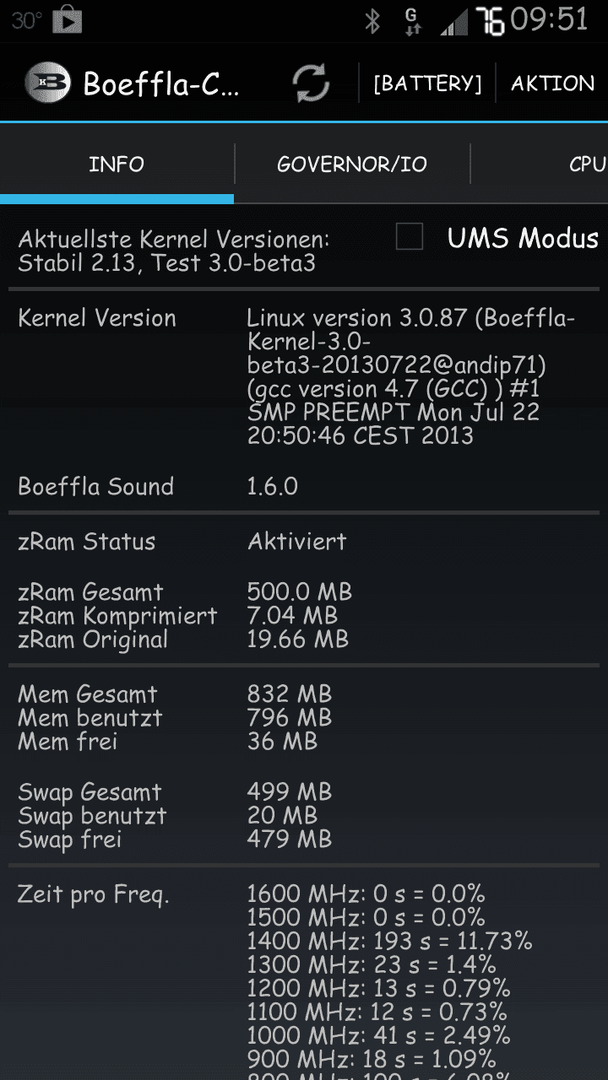This screenshot has width=608, height=1080.
Task: Tap the mobile data G arrows icon
Action: coord(411,21)
